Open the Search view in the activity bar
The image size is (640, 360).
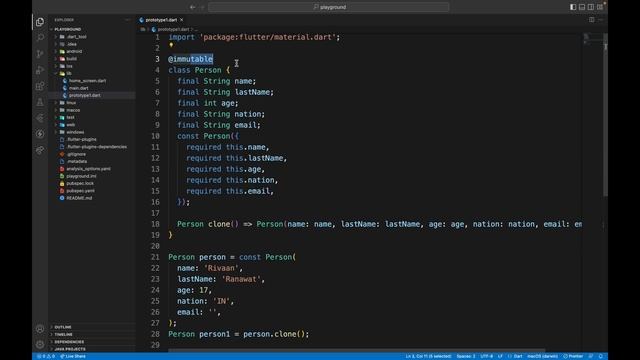pyautogui.click(x=40, y=38)
